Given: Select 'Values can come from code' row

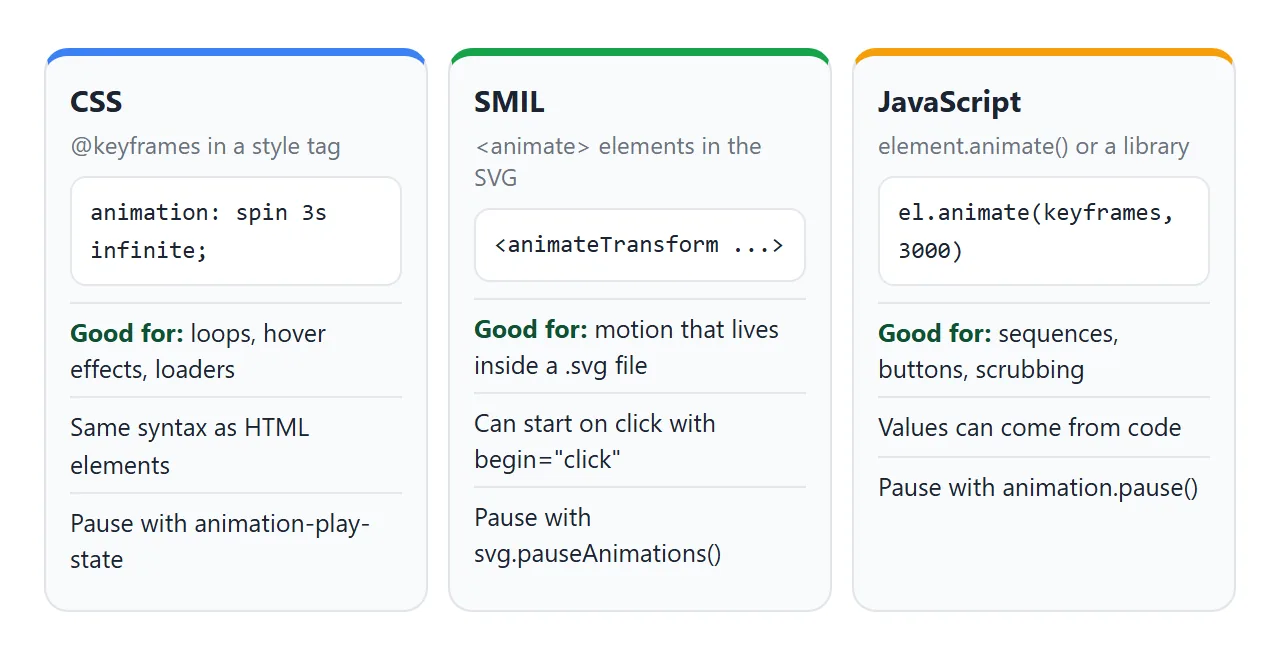Looking at the screenshot, I should 1044,428.
